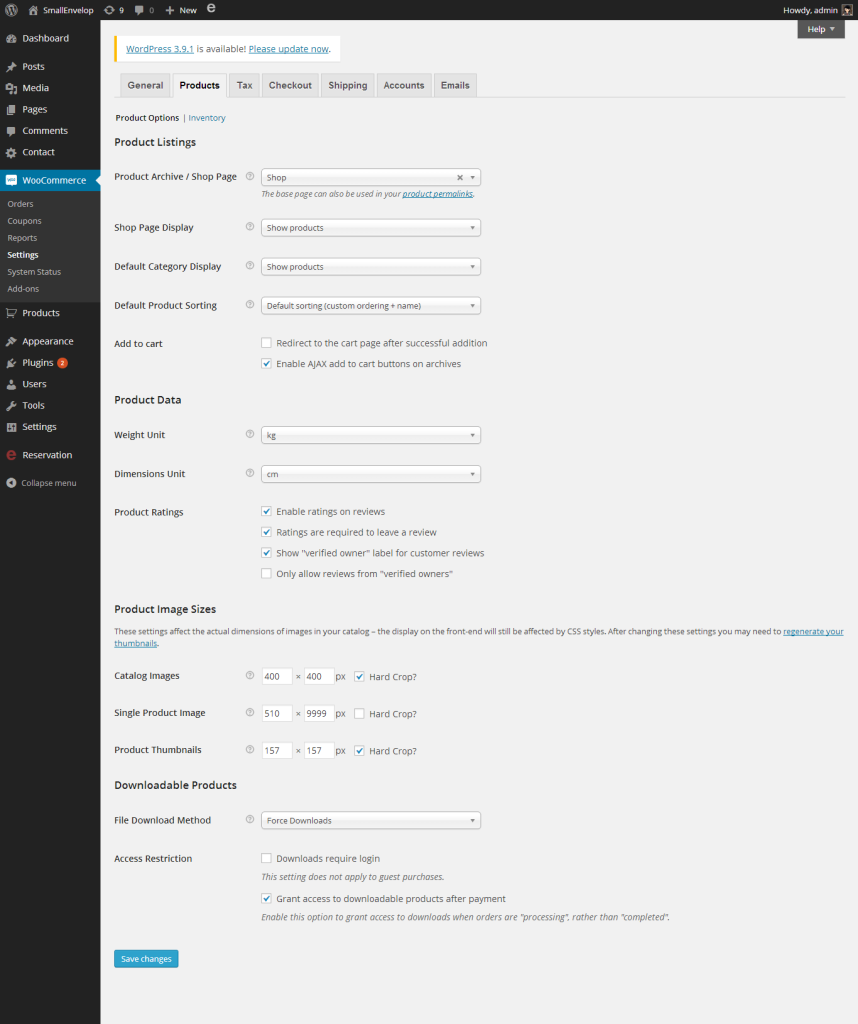Click help tooltip icon for Catalog Images

[x=249, y=675]
